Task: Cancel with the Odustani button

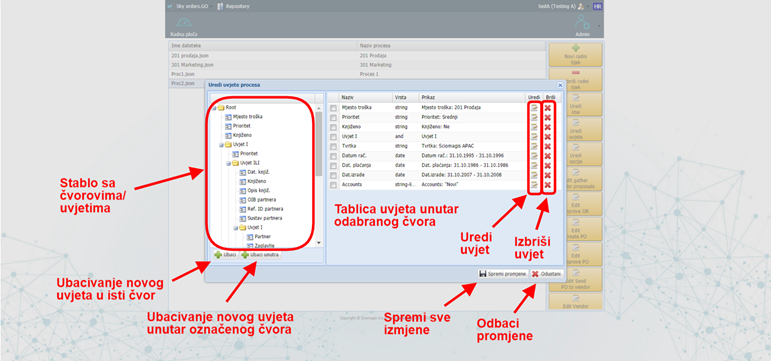Action: (546, 274)
